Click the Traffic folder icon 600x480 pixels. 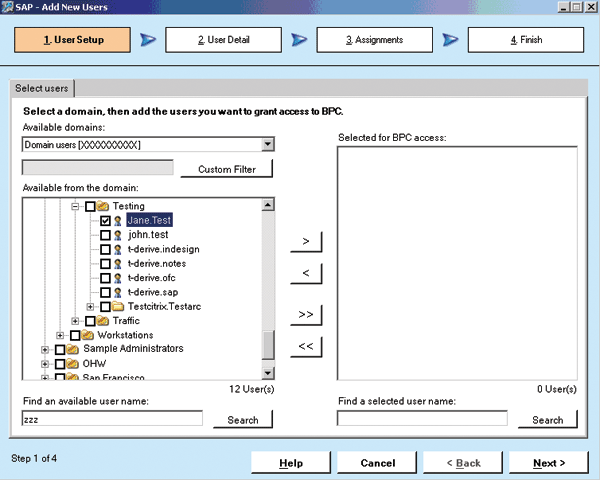pos(103,321)
